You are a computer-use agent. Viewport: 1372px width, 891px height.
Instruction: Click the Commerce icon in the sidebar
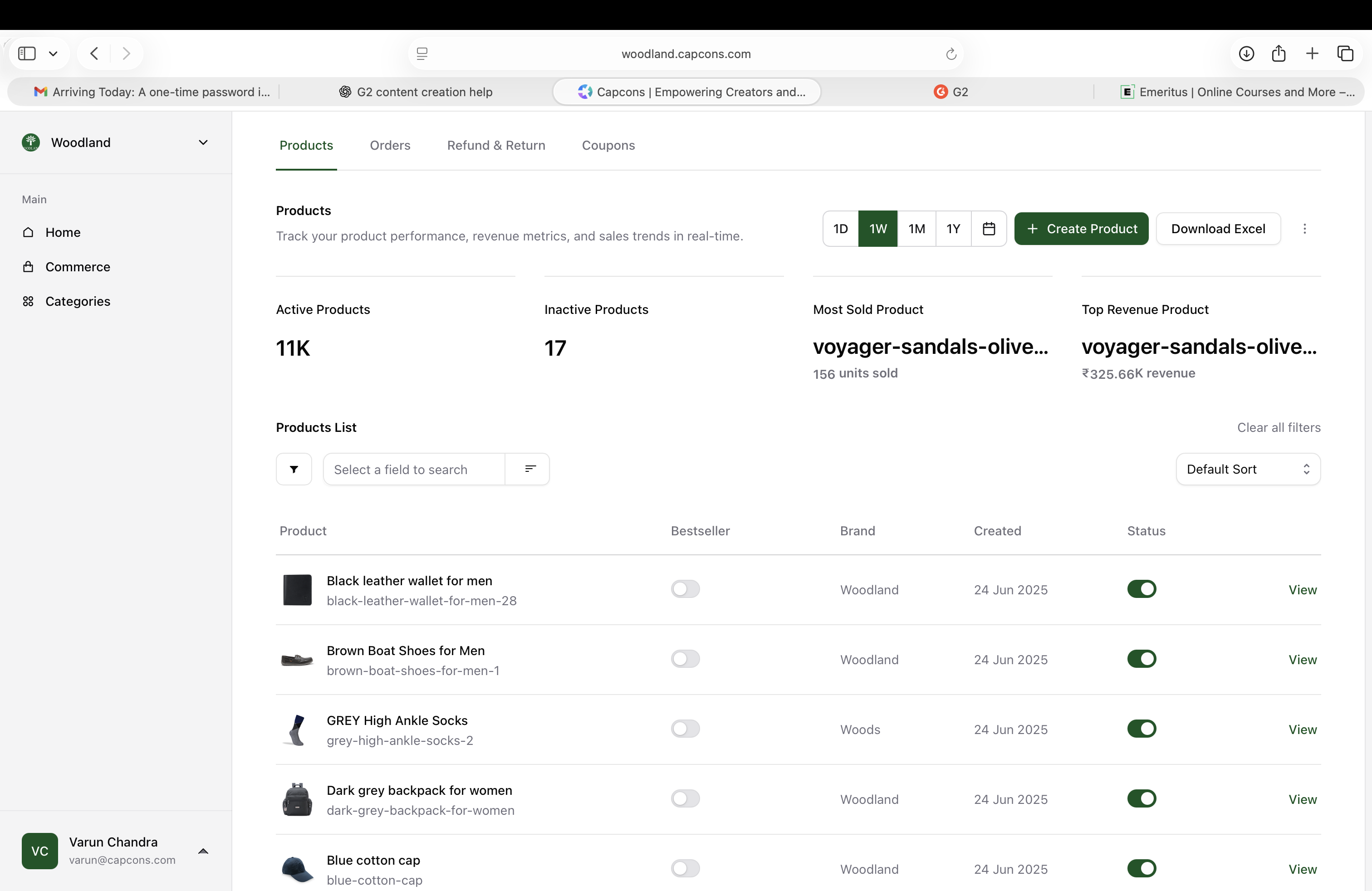click(x=28, y=266)
